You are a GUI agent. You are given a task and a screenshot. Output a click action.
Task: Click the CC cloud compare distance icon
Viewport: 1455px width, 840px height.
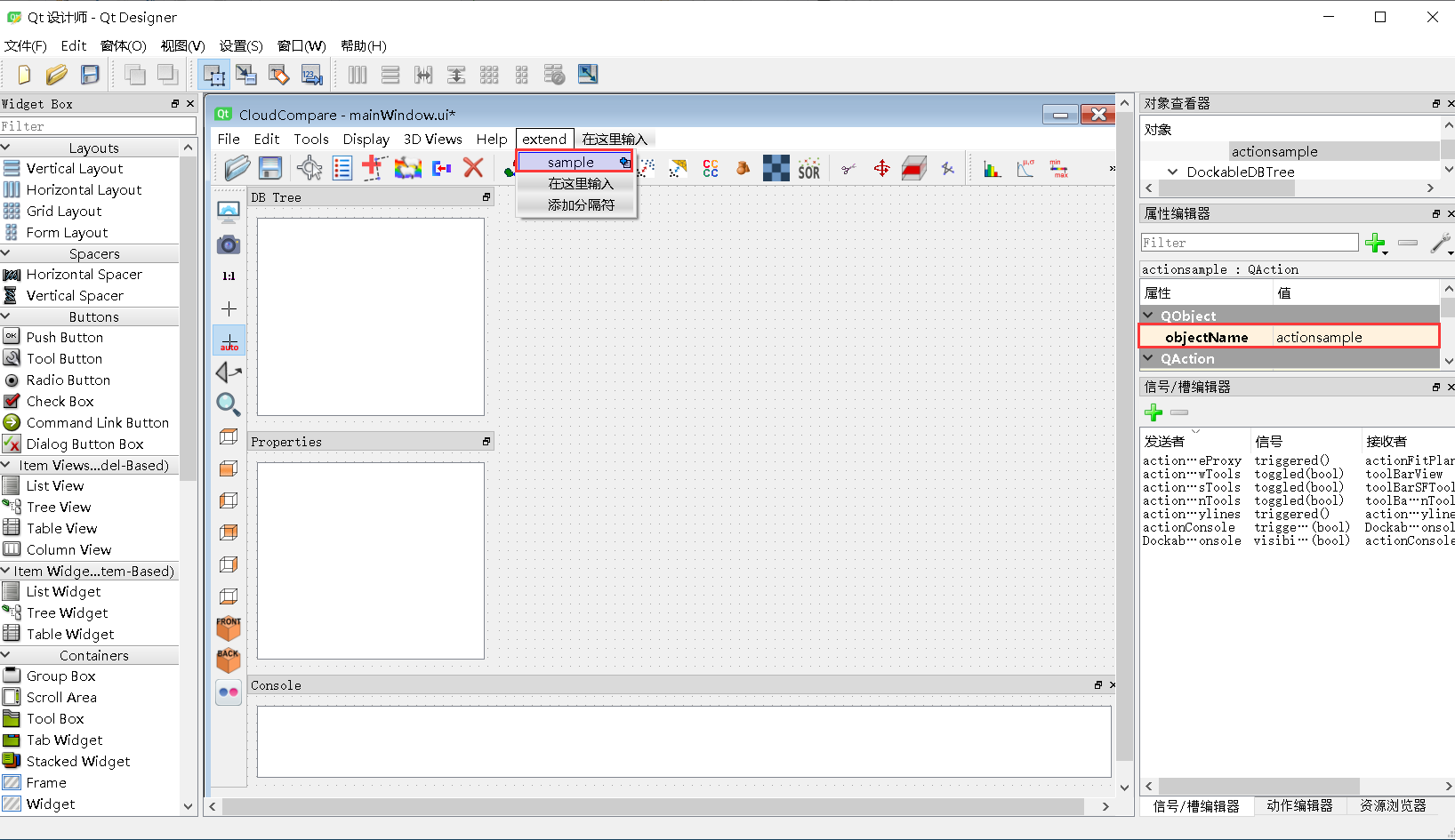[711, 168]
